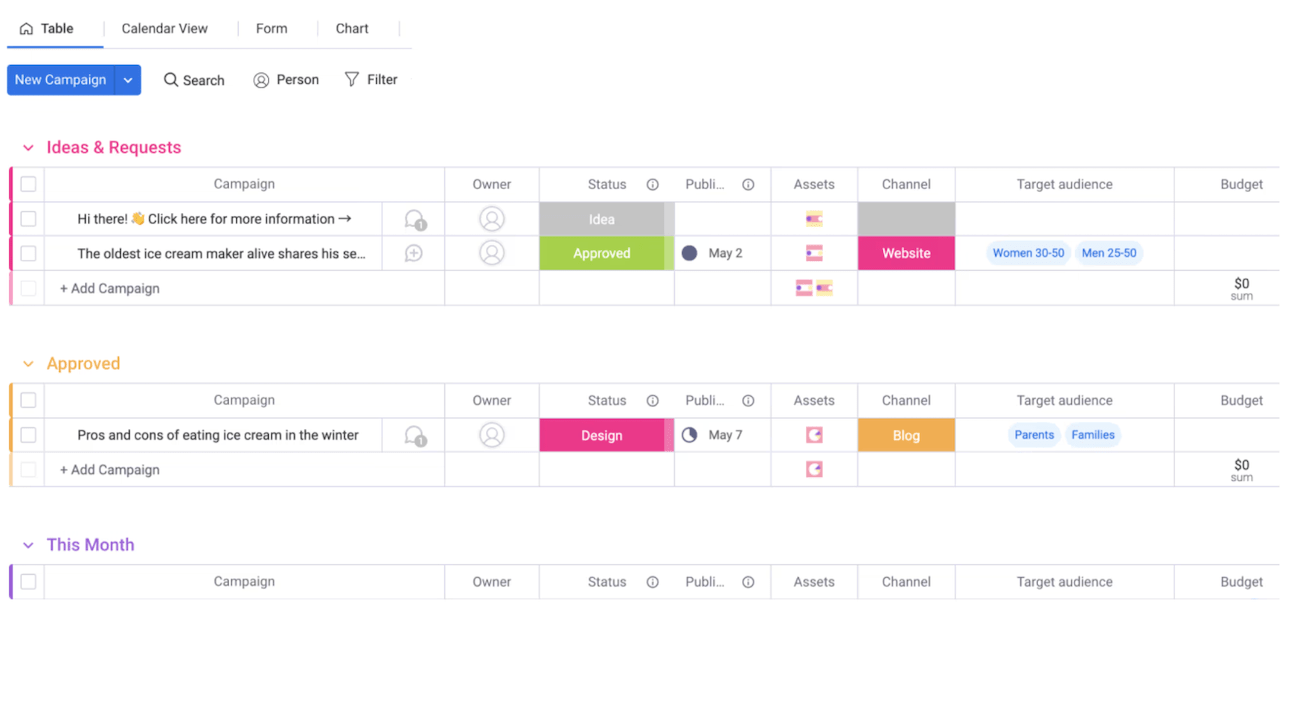
Task: Open the conversation bubble on the 'Hi there!' row
Action: pos(413,218)
